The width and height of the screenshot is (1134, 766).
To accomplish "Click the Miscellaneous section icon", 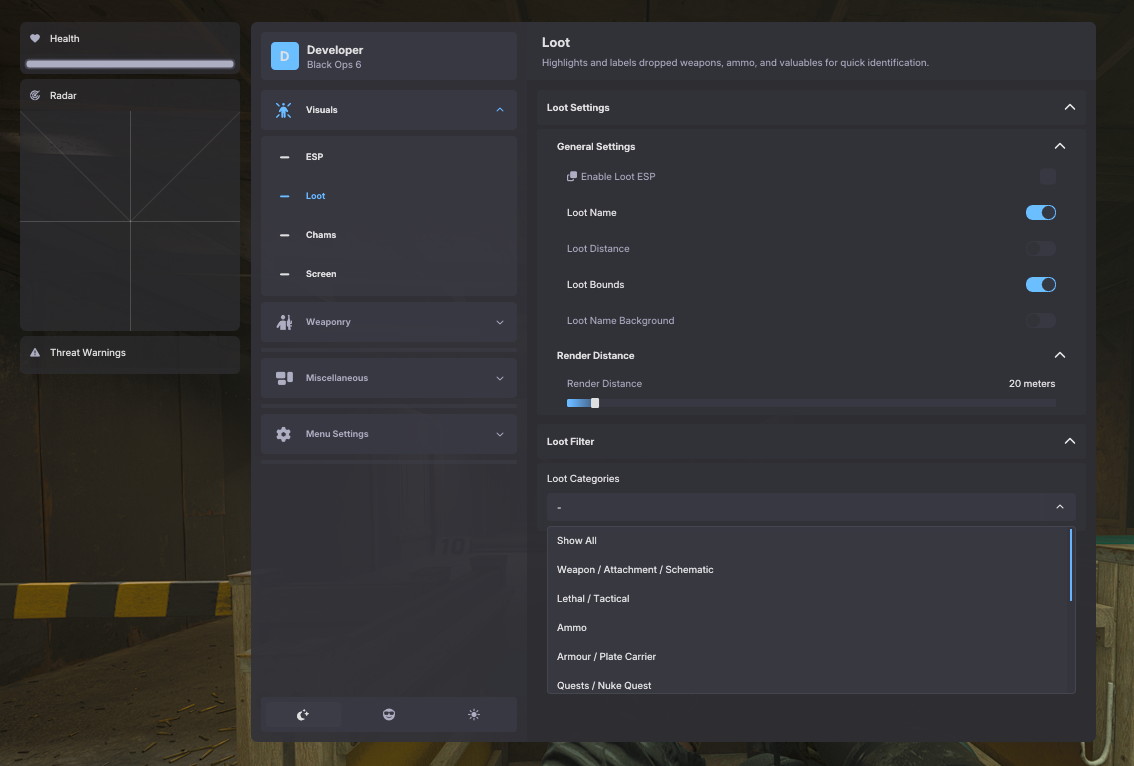I will point(284,378).
